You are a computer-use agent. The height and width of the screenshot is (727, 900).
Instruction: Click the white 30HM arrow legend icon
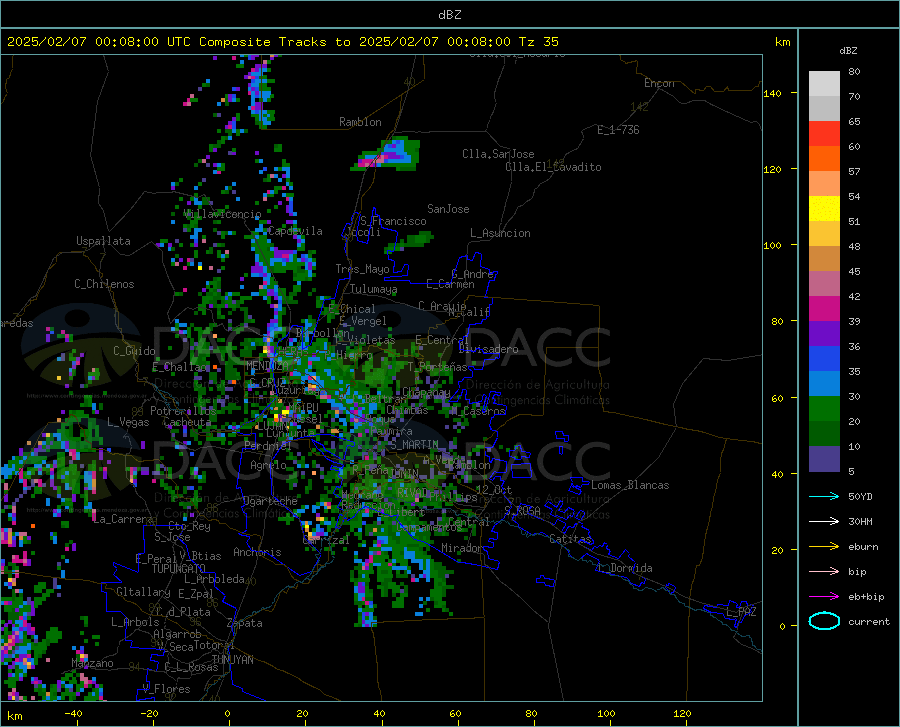[x=824, y=522]
